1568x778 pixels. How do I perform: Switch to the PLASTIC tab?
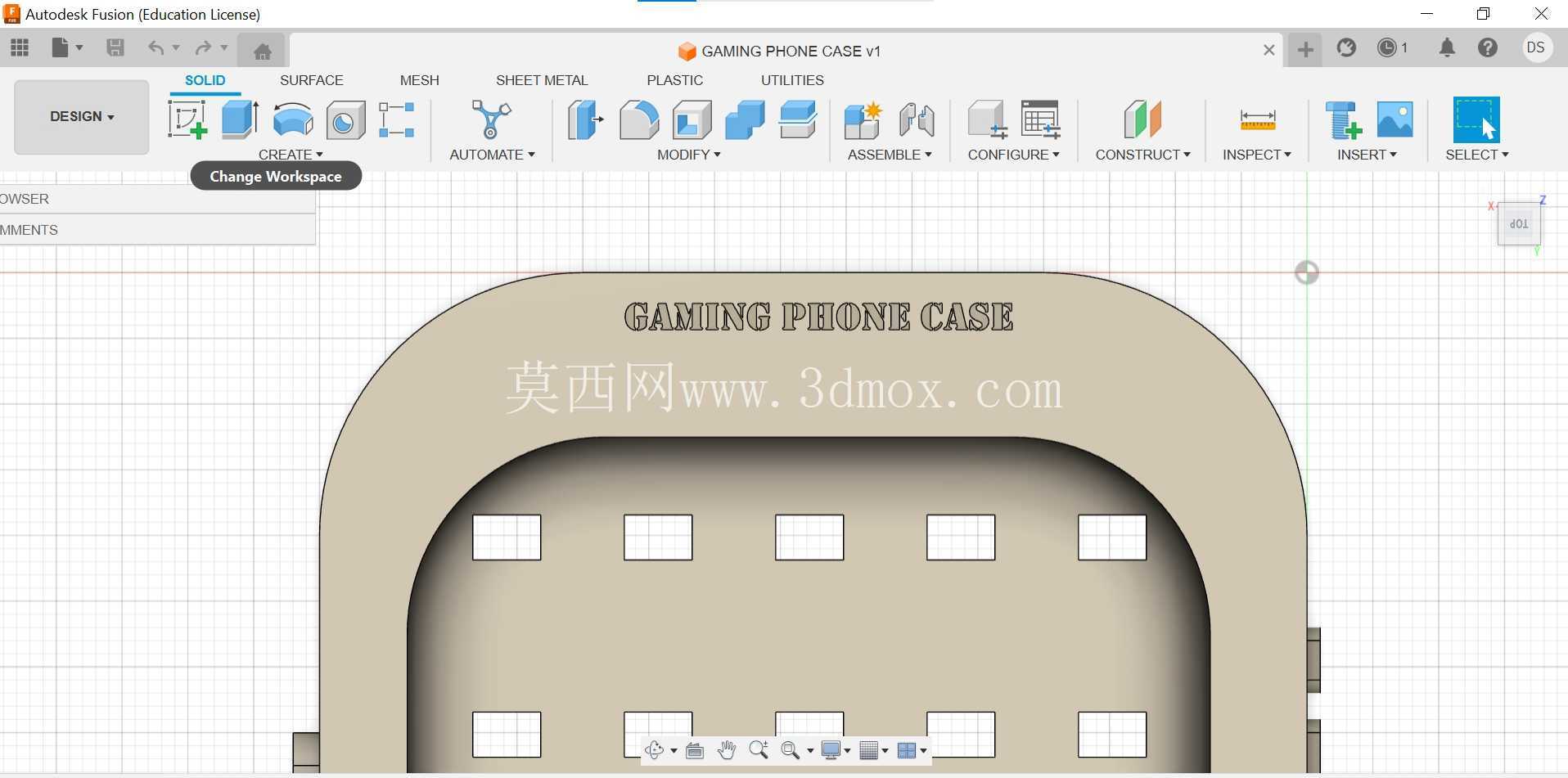675,80
